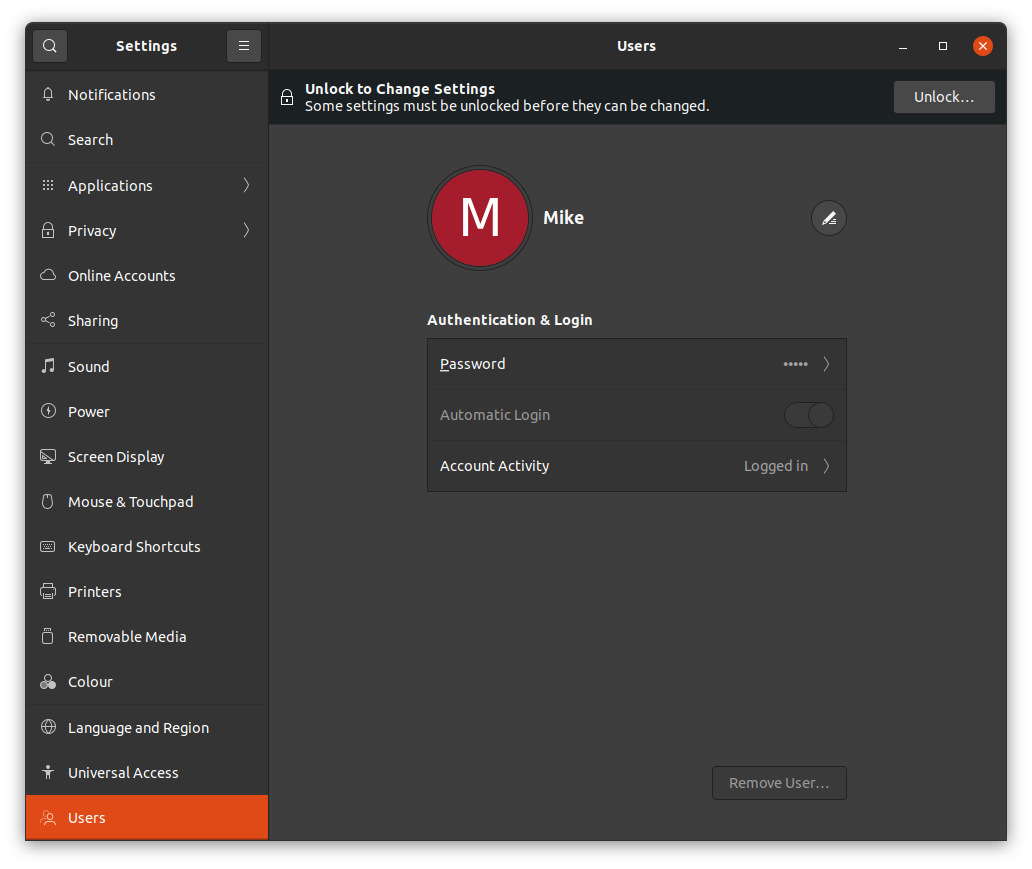Open Account Activity details chevron
Viewport: 1032px width, 869px height.
tap(826, 466)
